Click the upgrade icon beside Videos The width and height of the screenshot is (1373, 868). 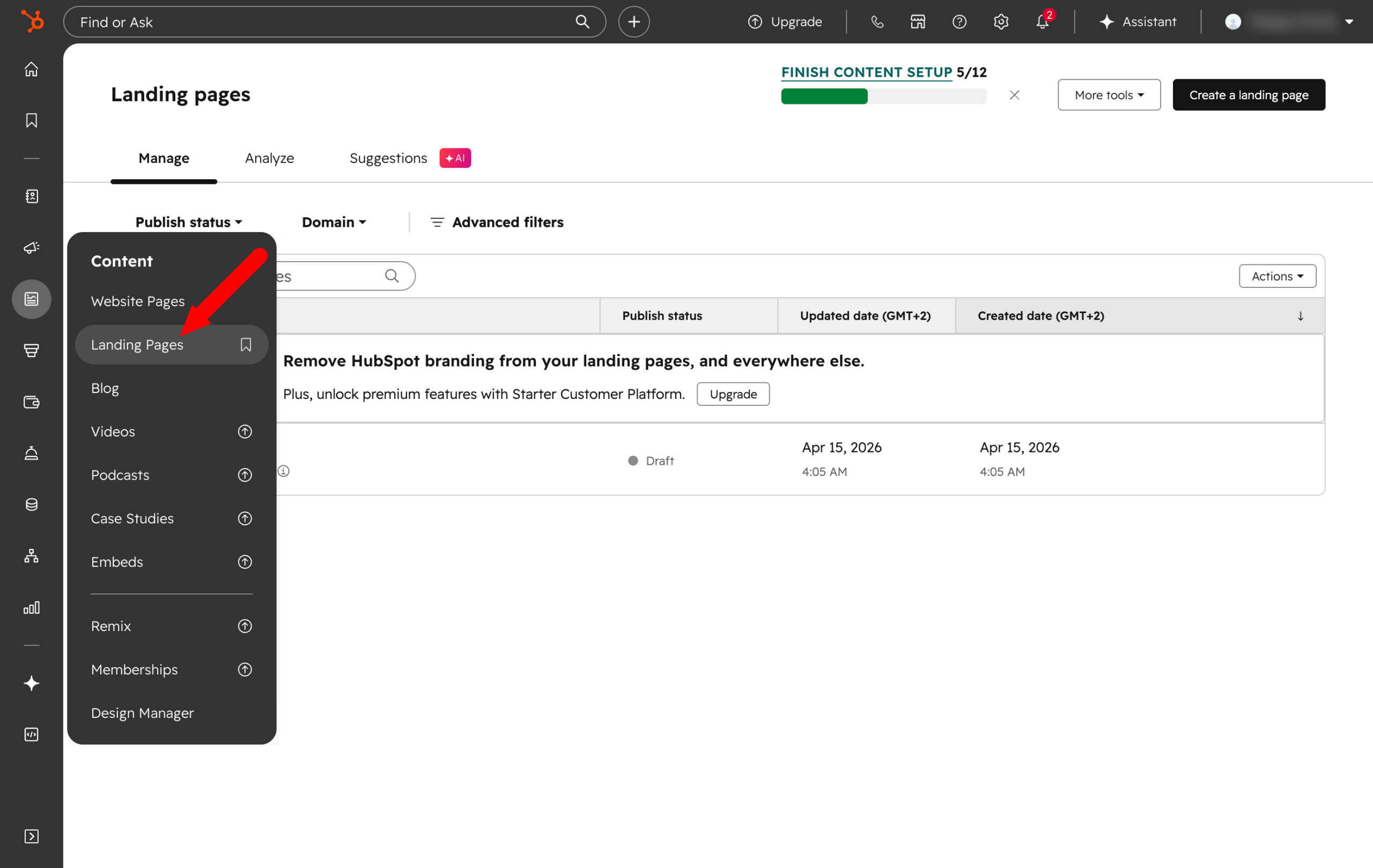[245, 432]
